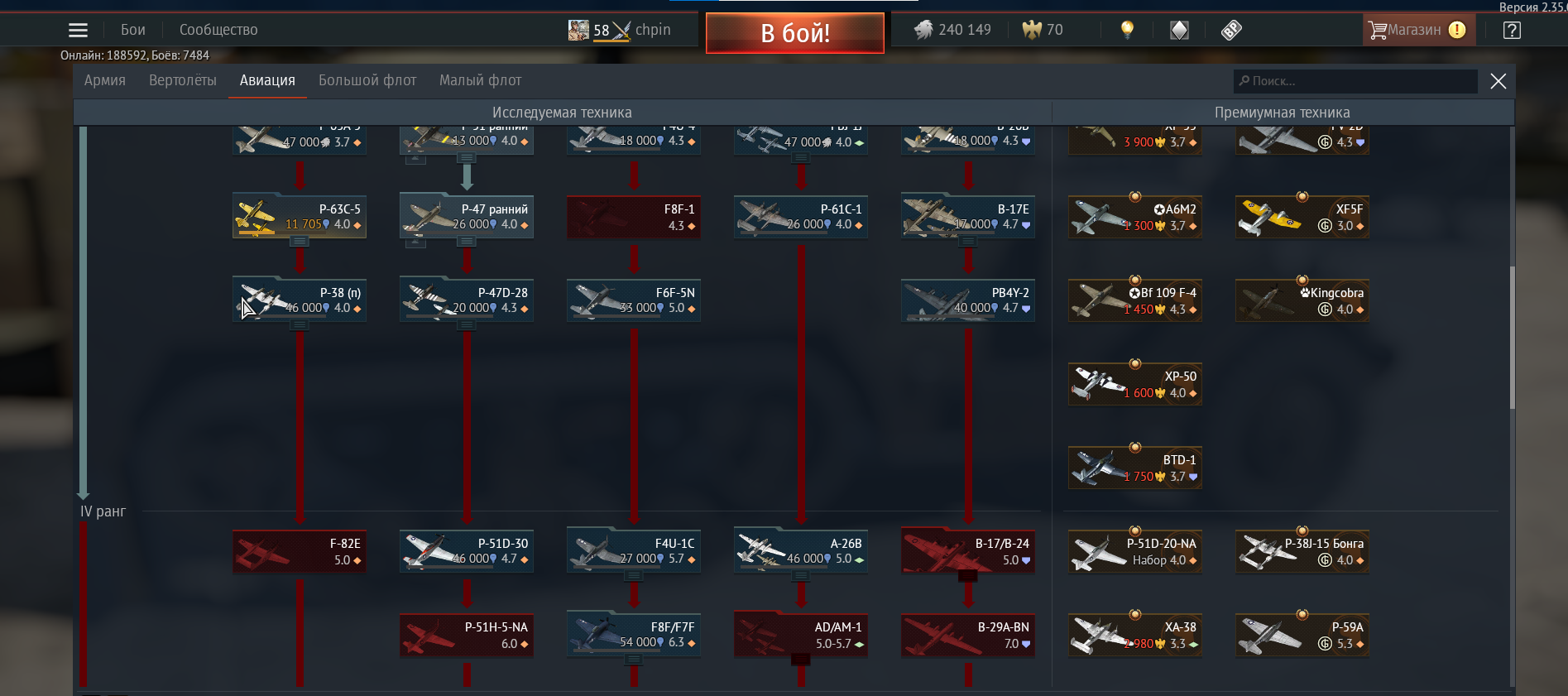Open the Магазин shop button
Screen dimensions: 1568x696
1418,31
